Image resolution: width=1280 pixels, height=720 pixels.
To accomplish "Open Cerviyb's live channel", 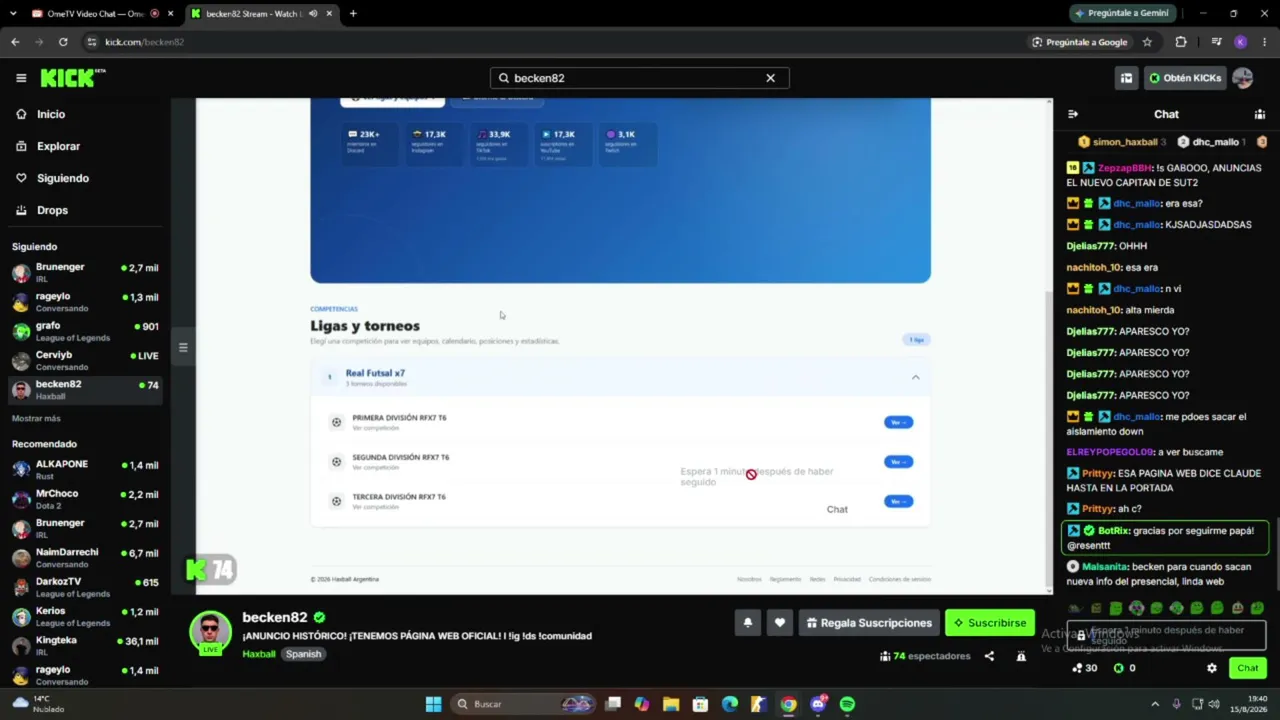I will coord(85,360).
